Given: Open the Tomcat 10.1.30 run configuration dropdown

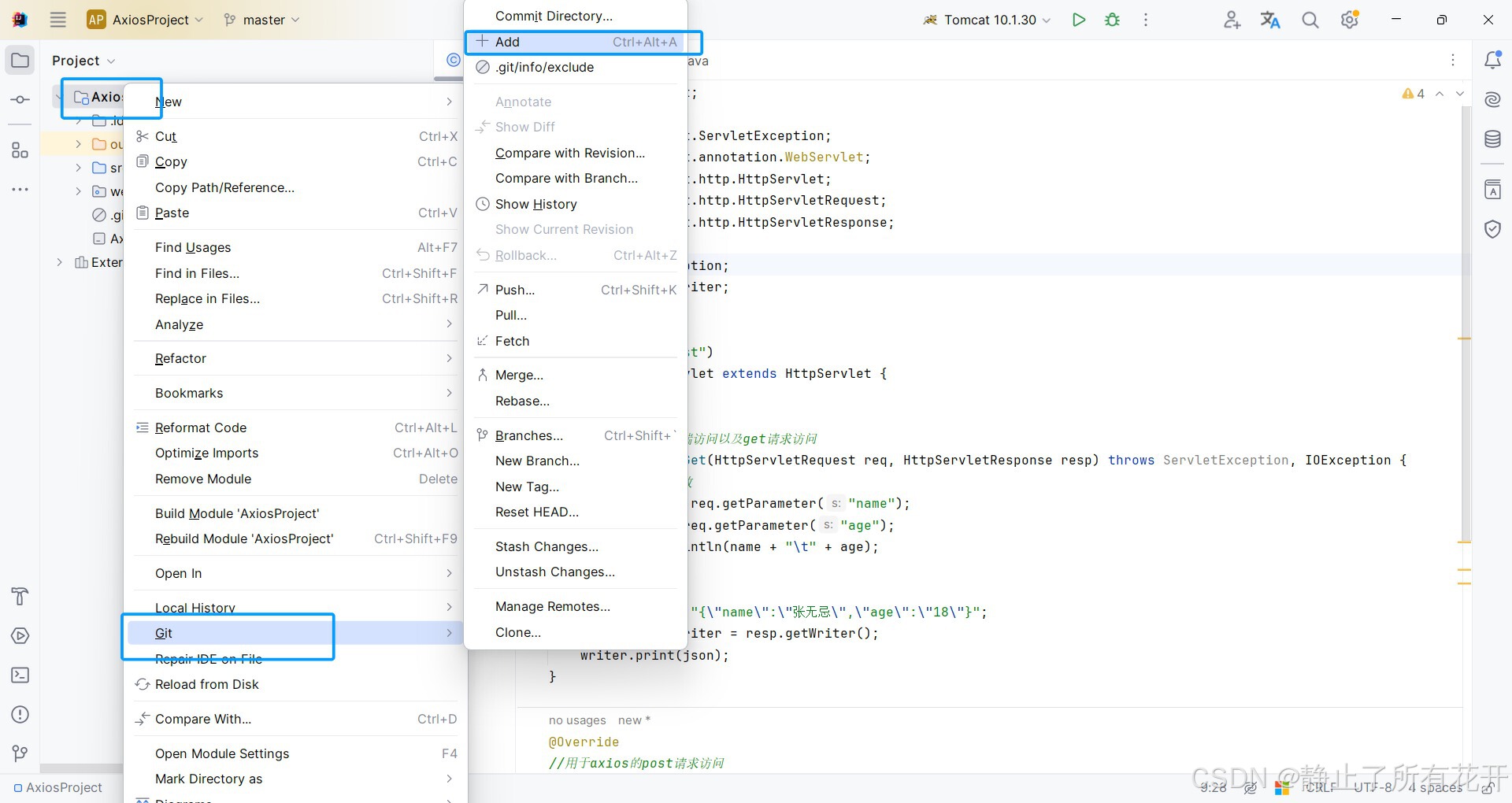Looking at the screenshot, I should (988, 20).
